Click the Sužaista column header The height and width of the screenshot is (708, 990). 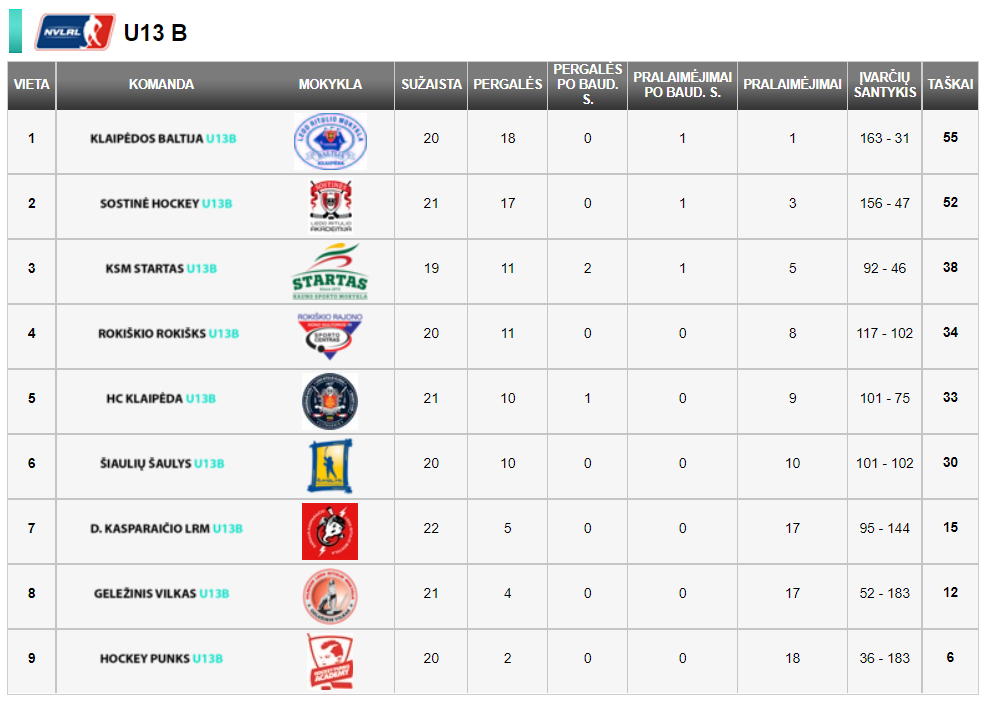(x=431, y=85)
